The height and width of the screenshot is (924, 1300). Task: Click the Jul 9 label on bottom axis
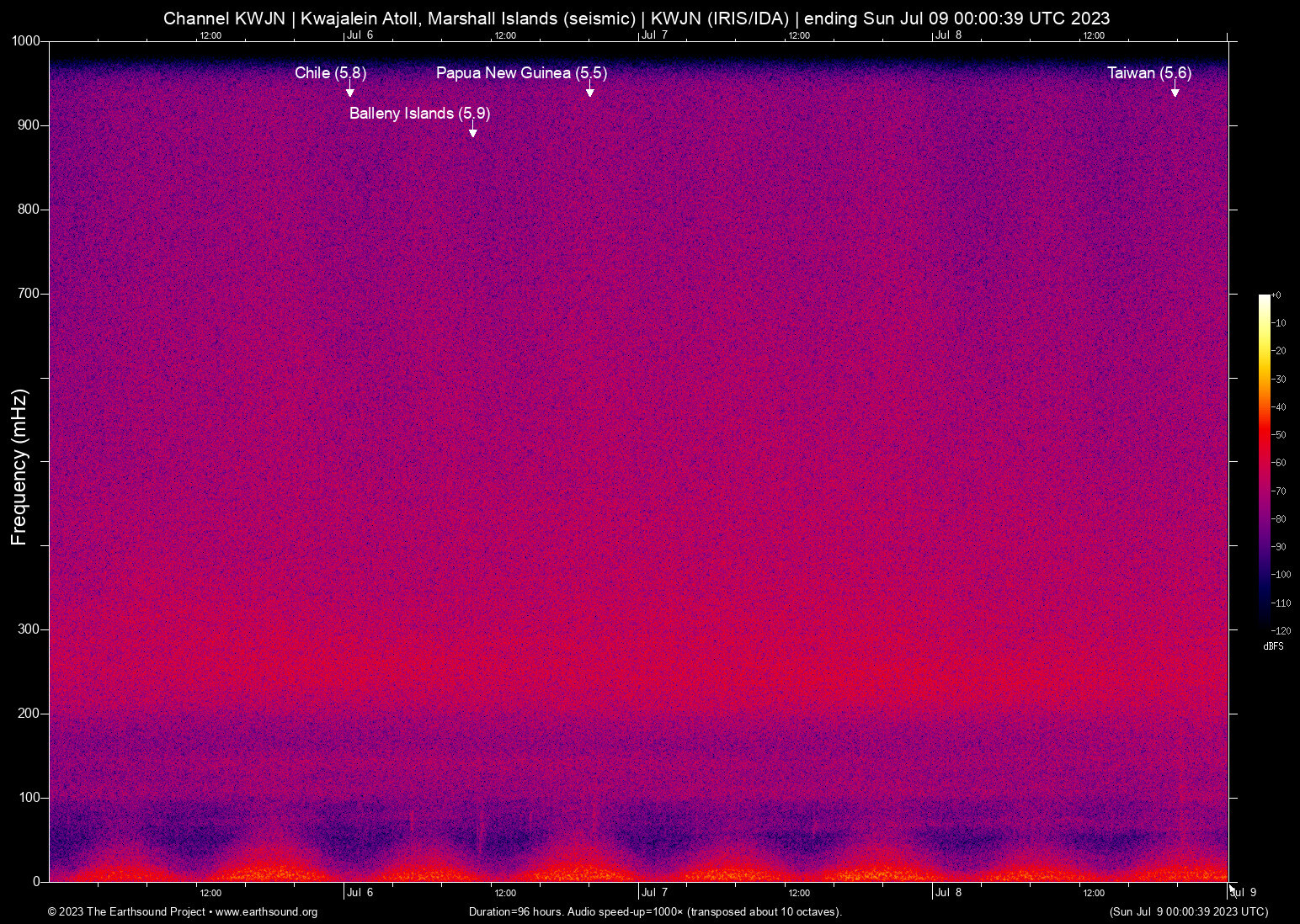tap(1244, 893)
